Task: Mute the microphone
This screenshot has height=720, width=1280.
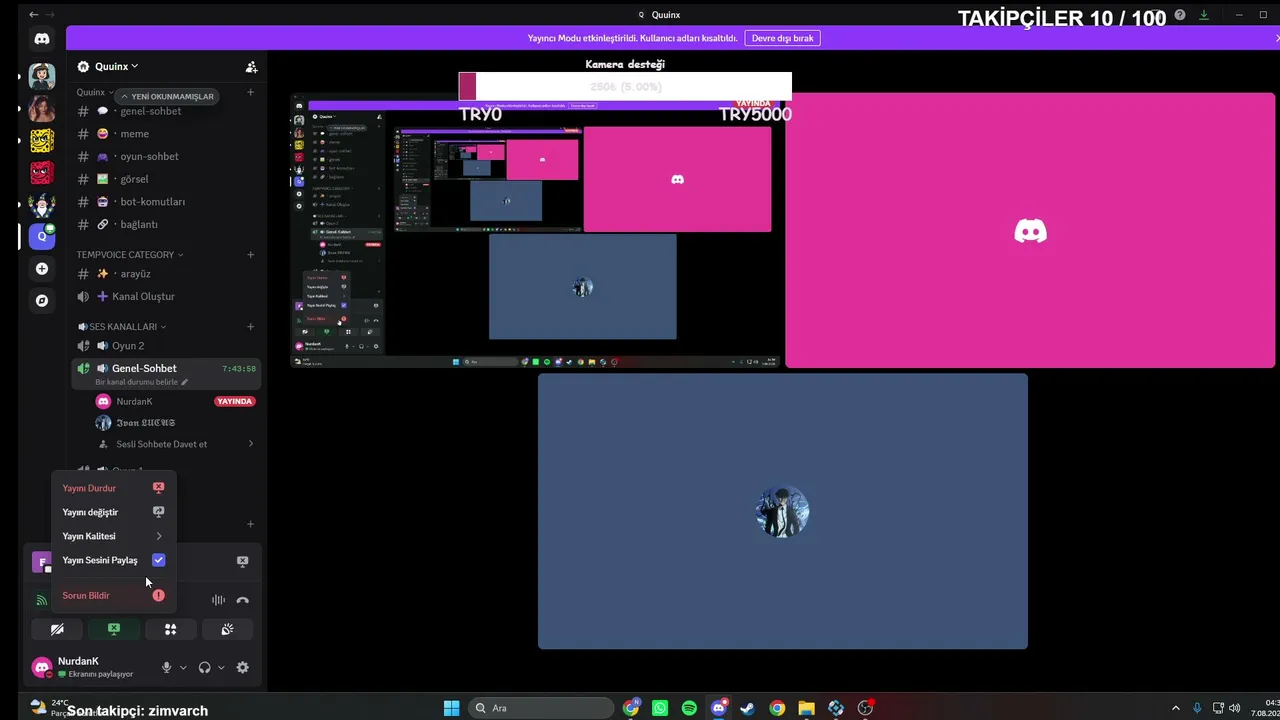Action: [167, 667]
